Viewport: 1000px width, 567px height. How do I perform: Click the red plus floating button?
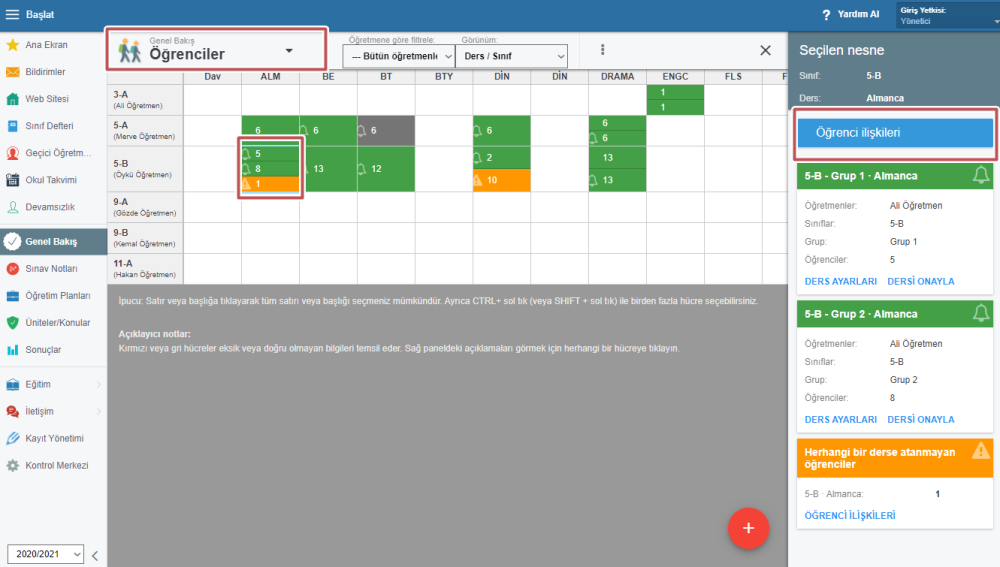coord(748,528)
